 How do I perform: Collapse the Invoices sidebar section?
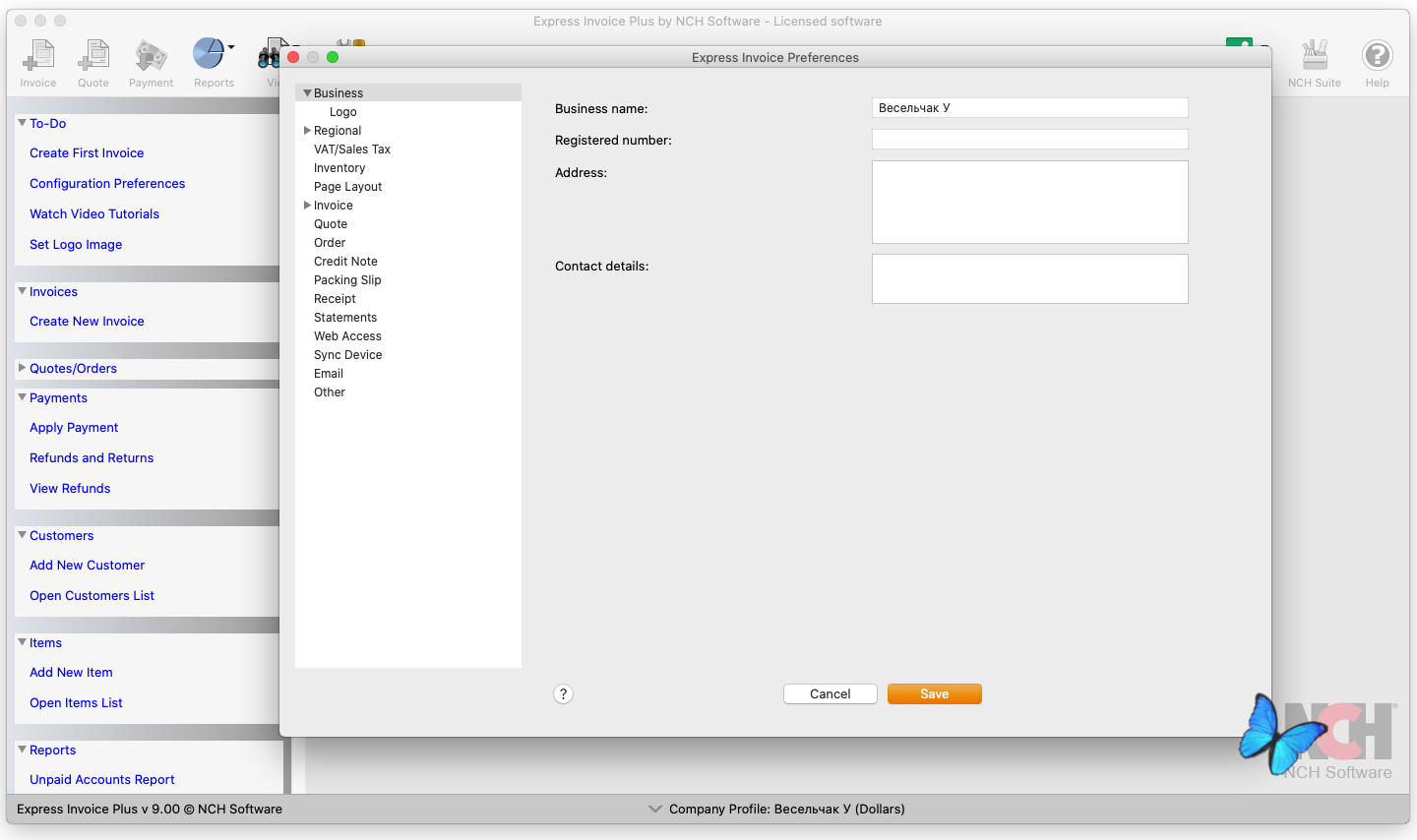[x=22, y=291]
